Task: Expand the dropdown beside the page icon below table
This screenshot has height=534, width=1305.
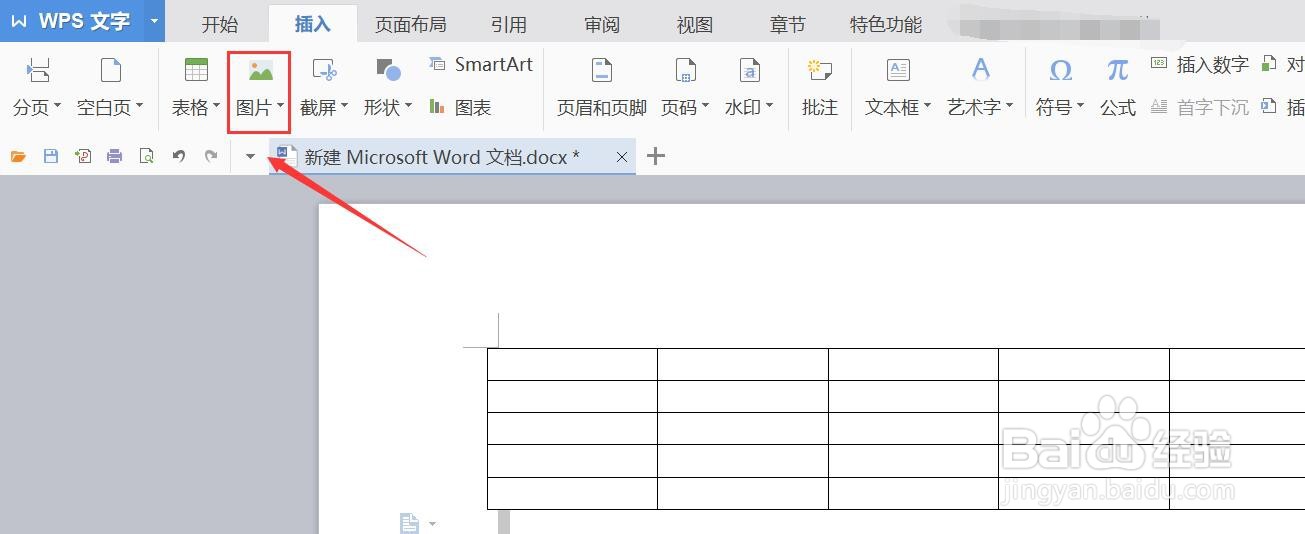Action: coord(432,524)
